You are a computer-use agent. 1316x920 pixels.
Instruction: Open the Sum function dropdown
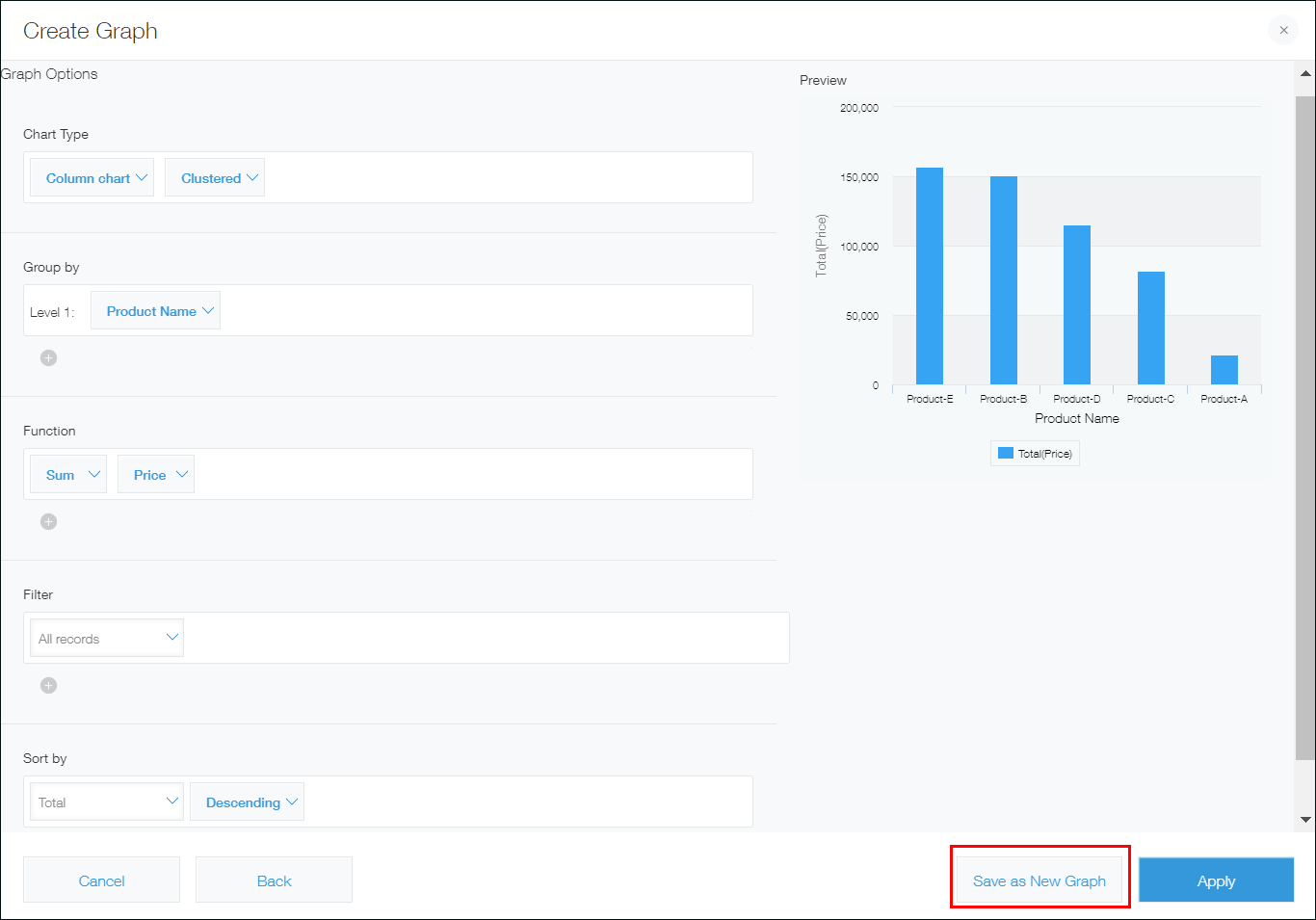pyautogui.click(x=68, y=475)
